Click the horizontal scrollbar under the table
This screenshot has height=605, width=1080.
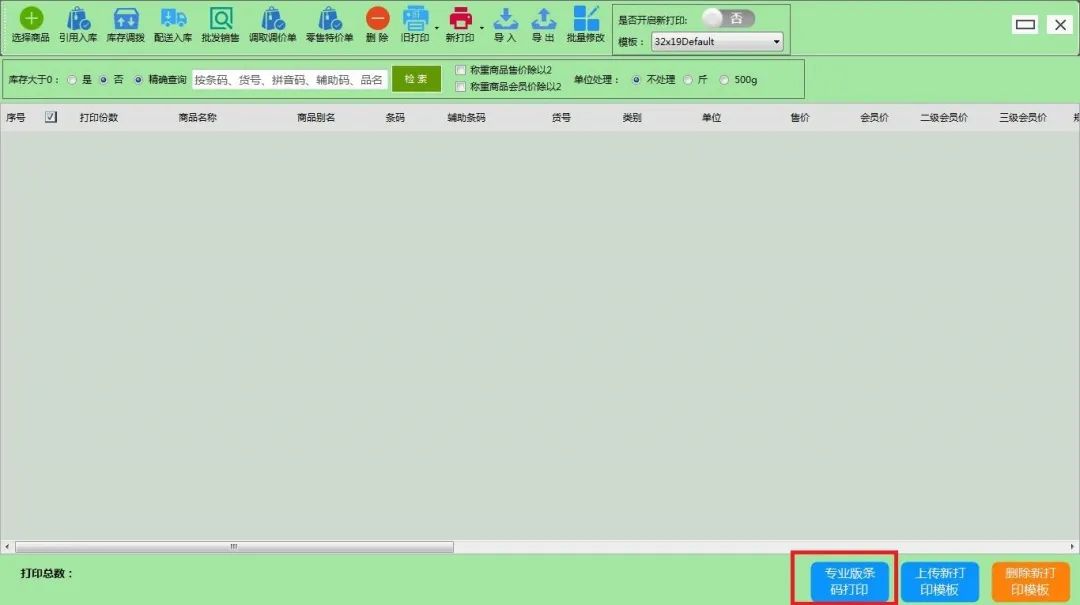coord(234,547)
